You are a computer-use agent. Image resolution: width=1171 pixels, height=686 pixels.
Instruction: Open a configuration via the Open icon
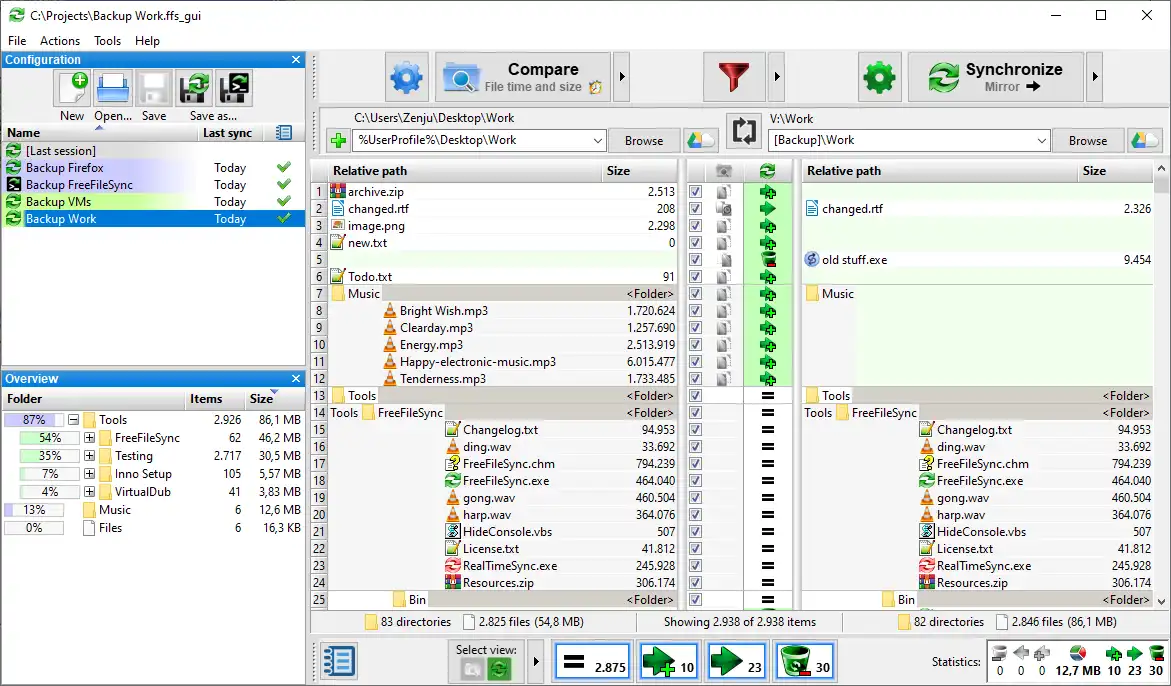pos(113,88)
